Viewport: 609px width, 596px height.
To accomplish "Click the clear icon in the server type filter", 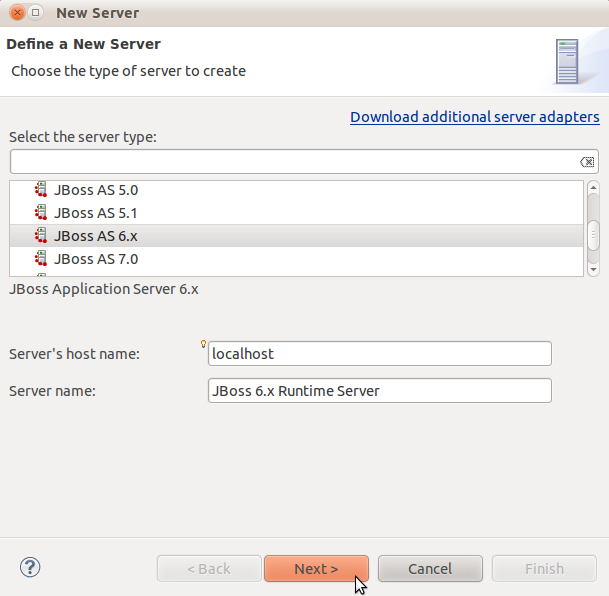I will click(x=587, y=162).
